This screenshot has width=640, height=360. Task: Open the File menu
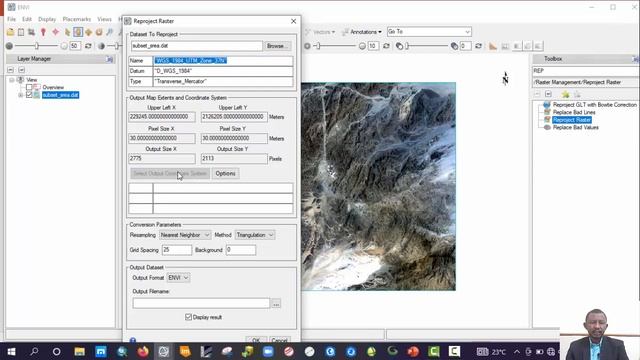(11, 19)
